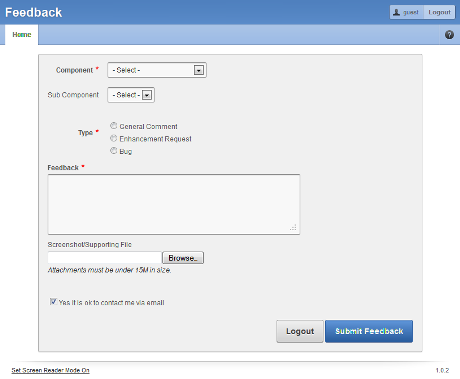This screenshot has height=379, width=460.
Task: Click the guest user icon
Action: [396, 12]
